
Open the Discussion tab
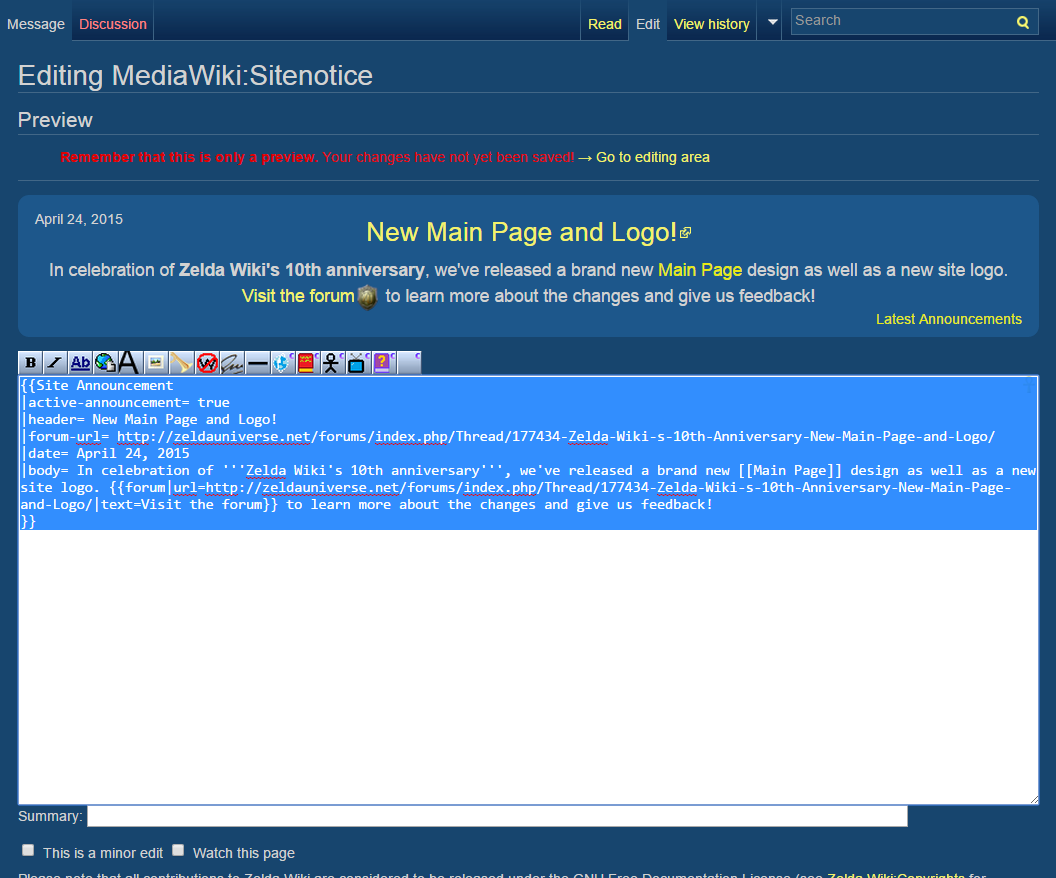[112, 24]
